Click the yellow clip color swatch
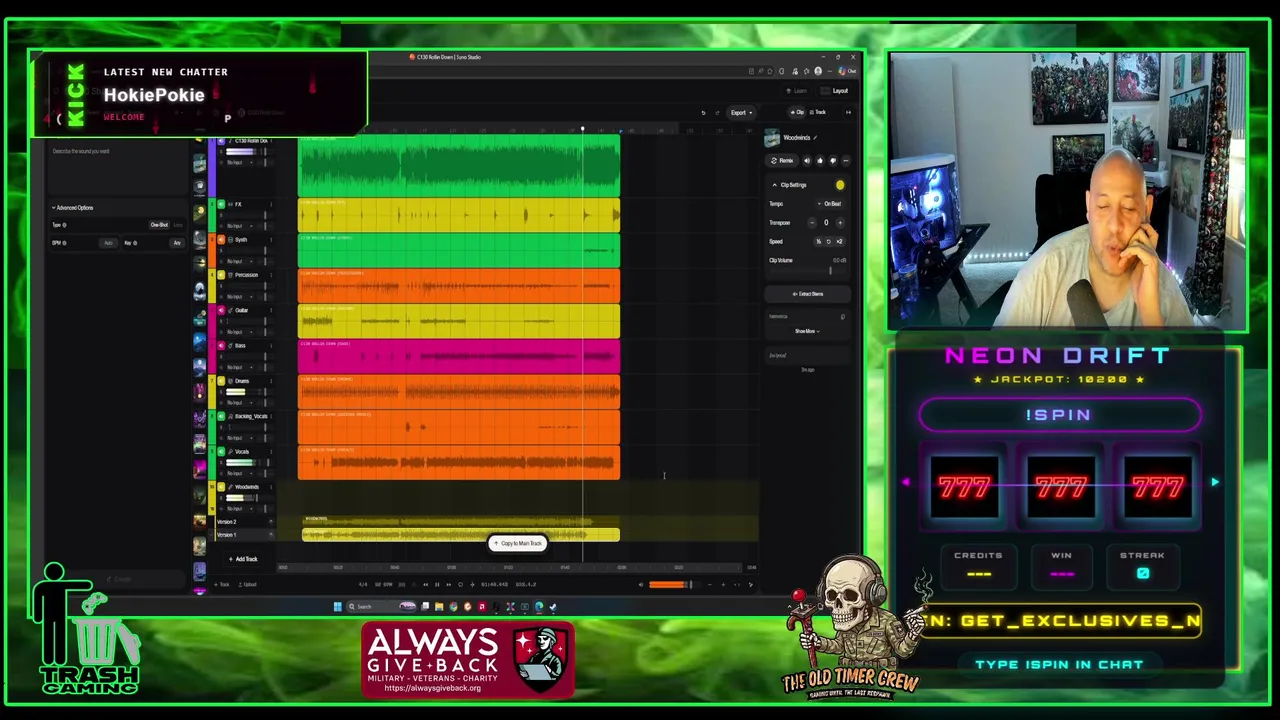This screenshot has width=1280, height=720. tap(840, 185)
